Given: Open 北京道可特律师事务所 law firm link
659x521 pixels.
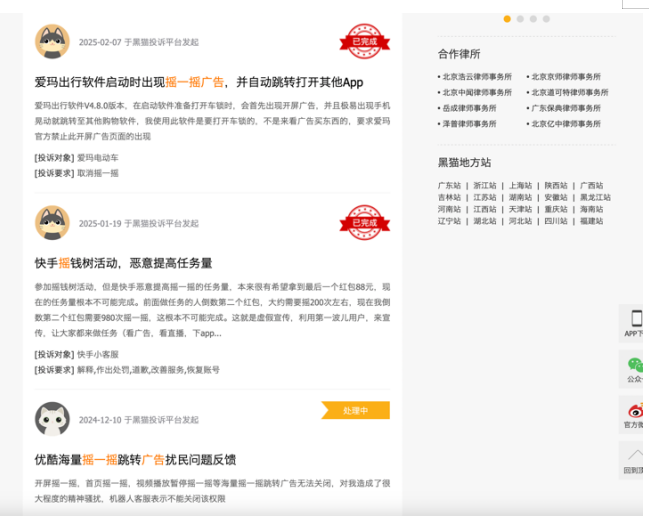Looking at the screenshot, I should tap(570, 92).
